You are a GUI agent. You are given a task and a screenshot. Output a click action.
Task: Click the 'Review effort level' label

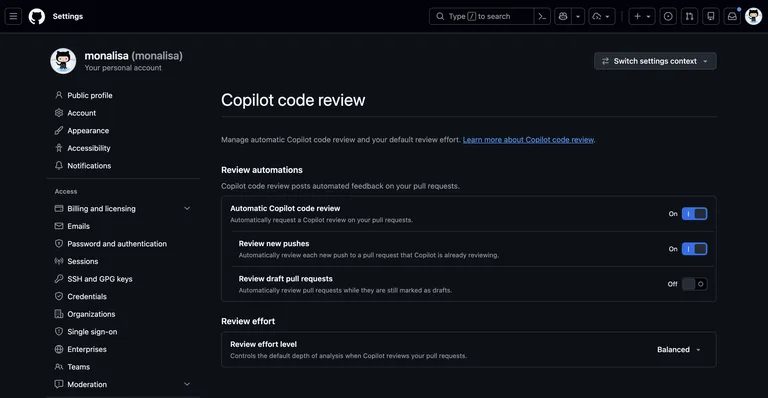point(264,344)
